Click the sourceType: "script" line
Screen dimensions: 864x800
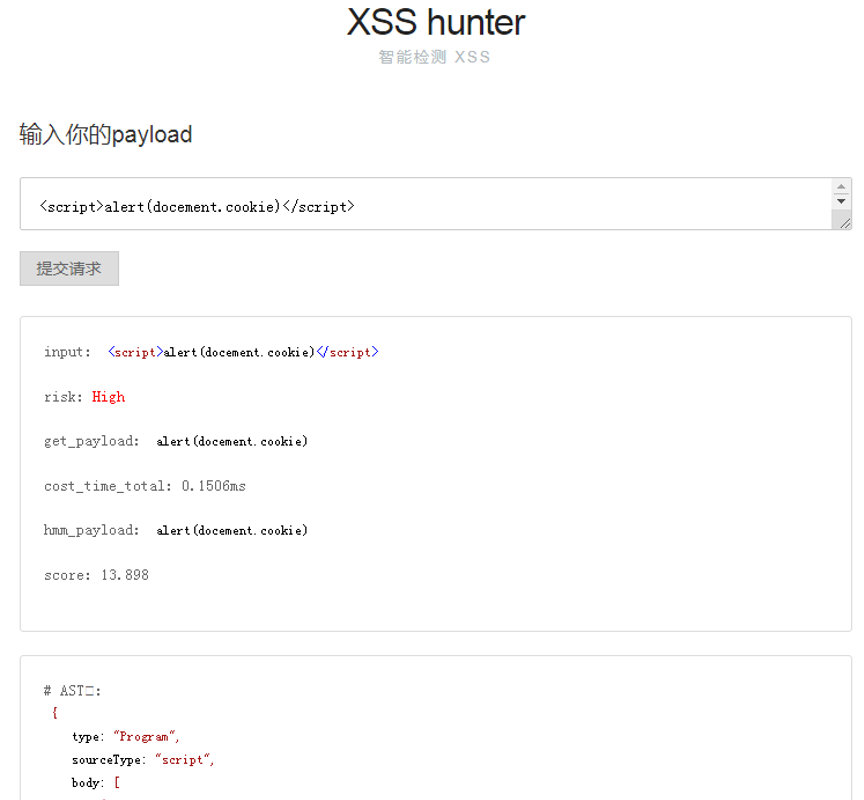coord(143,760)
